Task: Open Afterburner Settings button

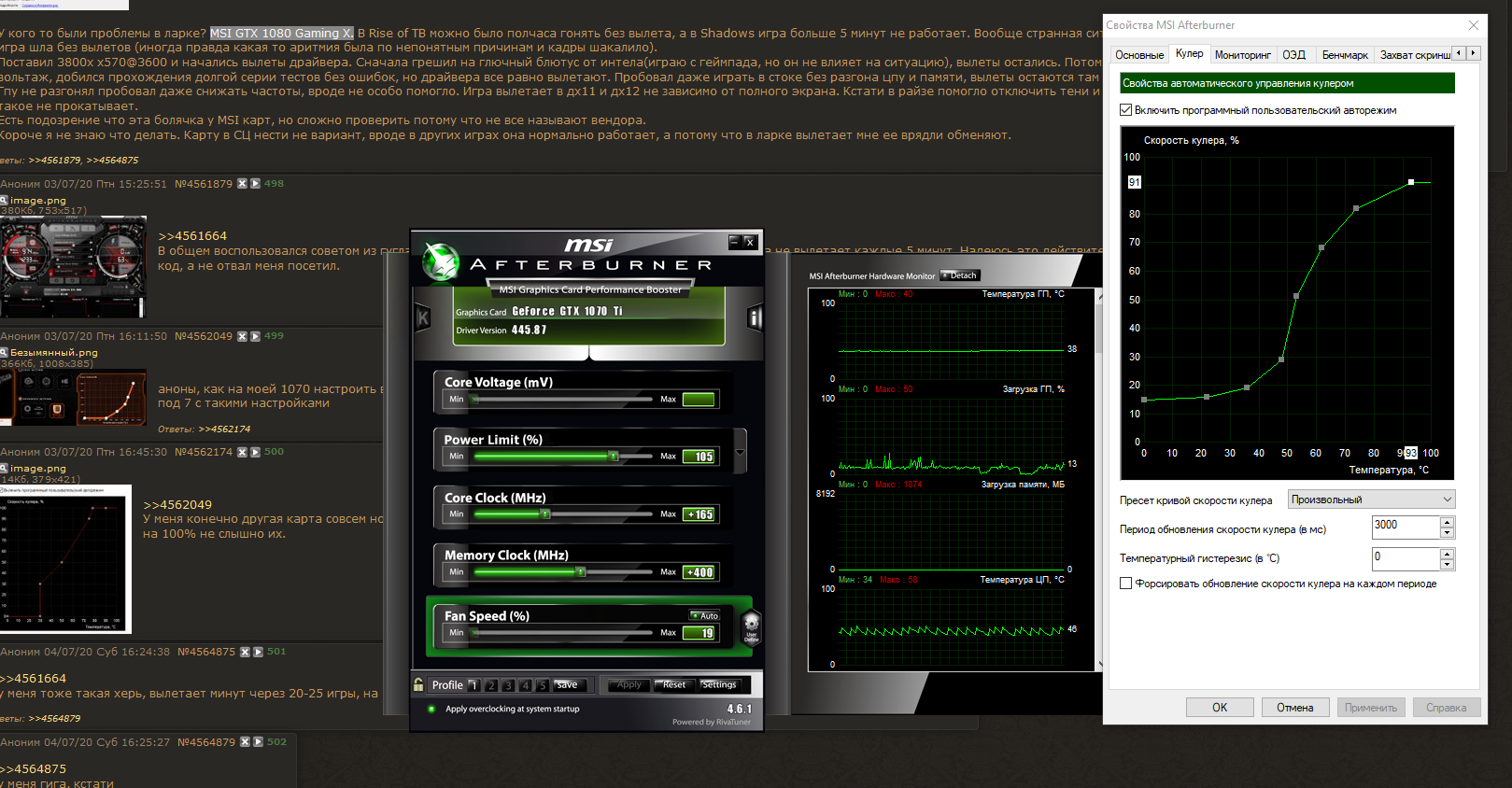Action: pyautogui.click(x=719, y=685)
